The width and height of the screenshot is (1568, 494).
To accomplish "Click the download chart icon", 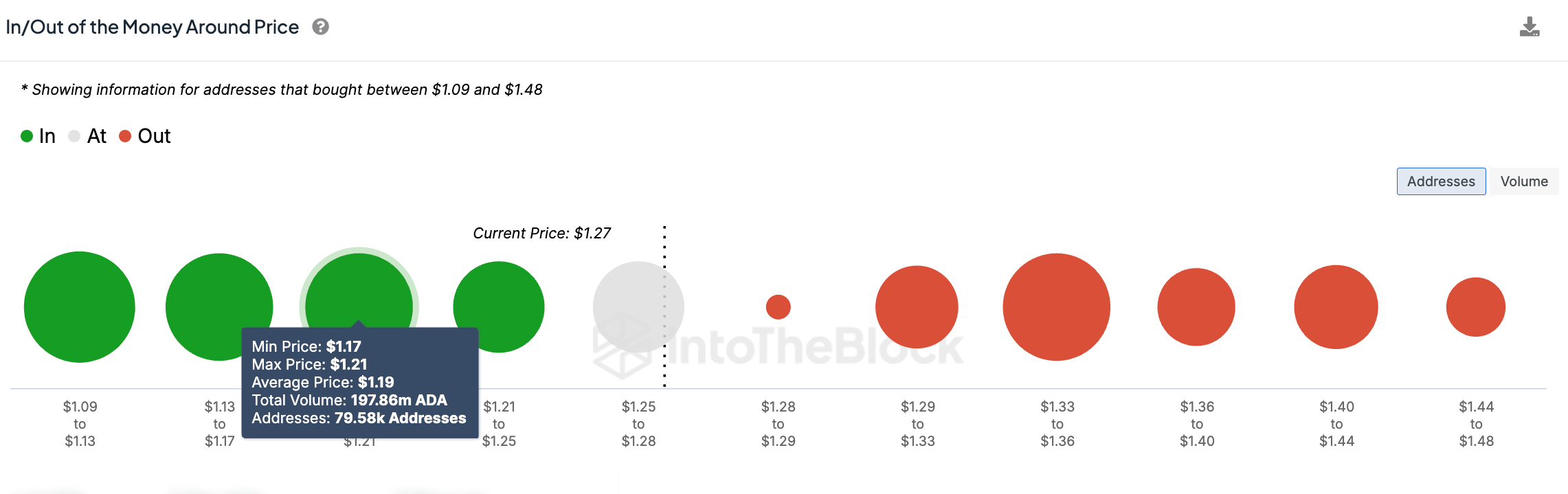I will click(x=1530, y=27).
